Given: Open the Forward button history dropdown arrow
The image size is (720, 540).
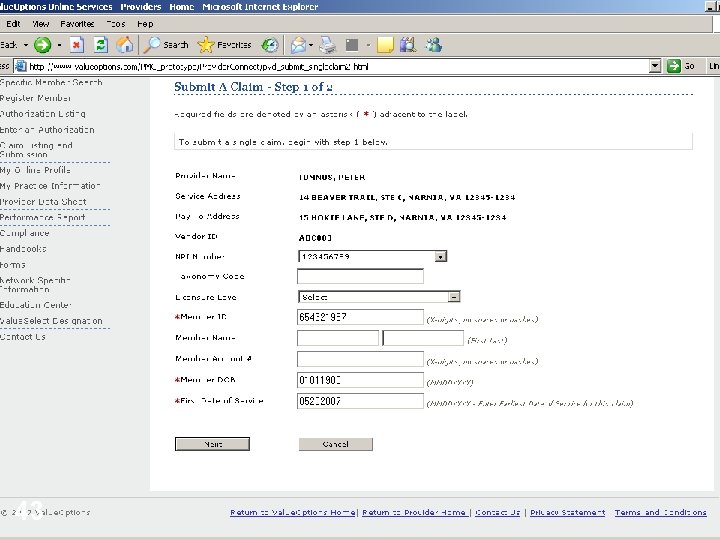Looking at the screenshot, I should pyautogui.click(x=59, y=45).
